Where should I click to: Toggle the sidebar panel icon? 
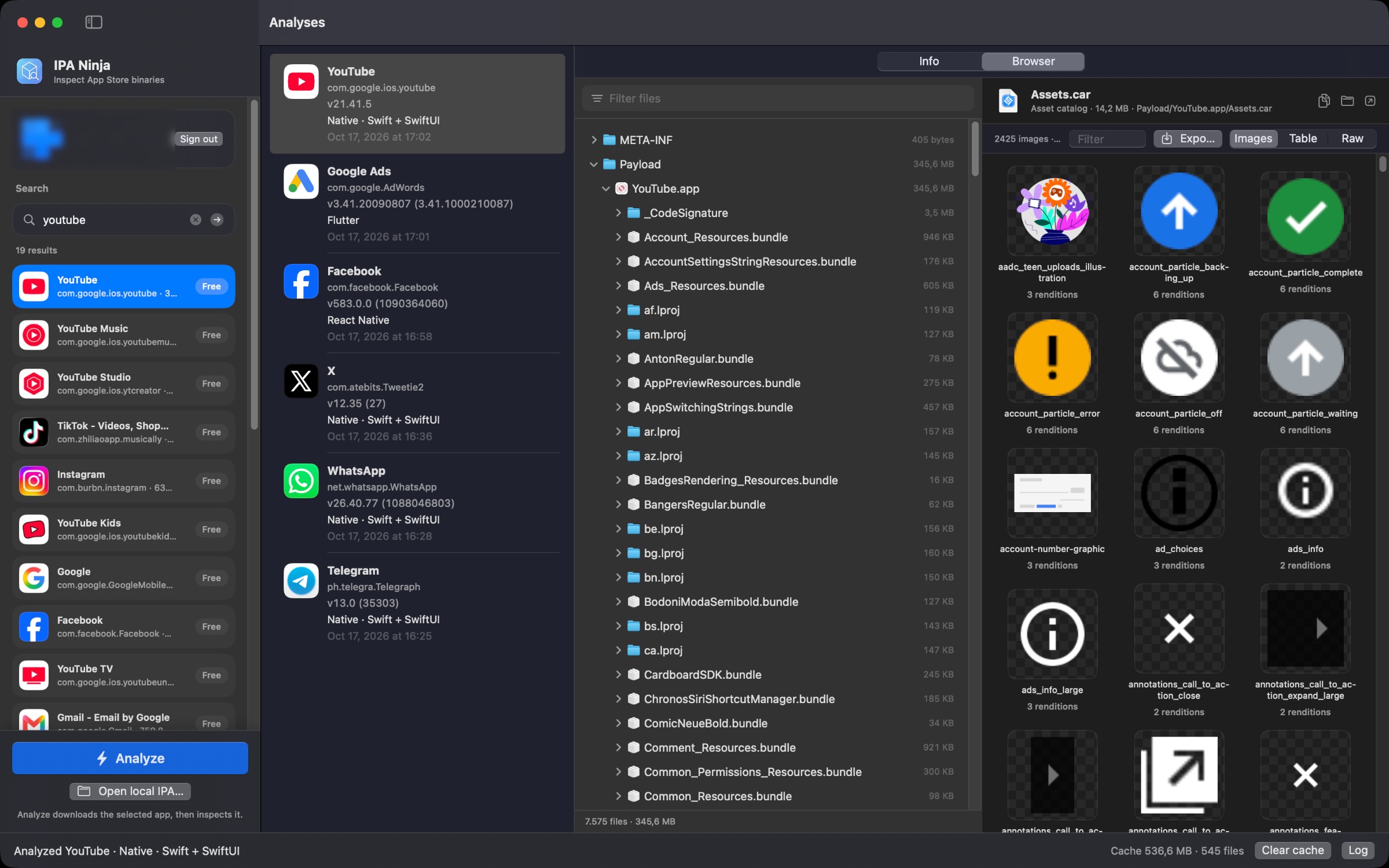pyautogui.click(x=94, y=22)
